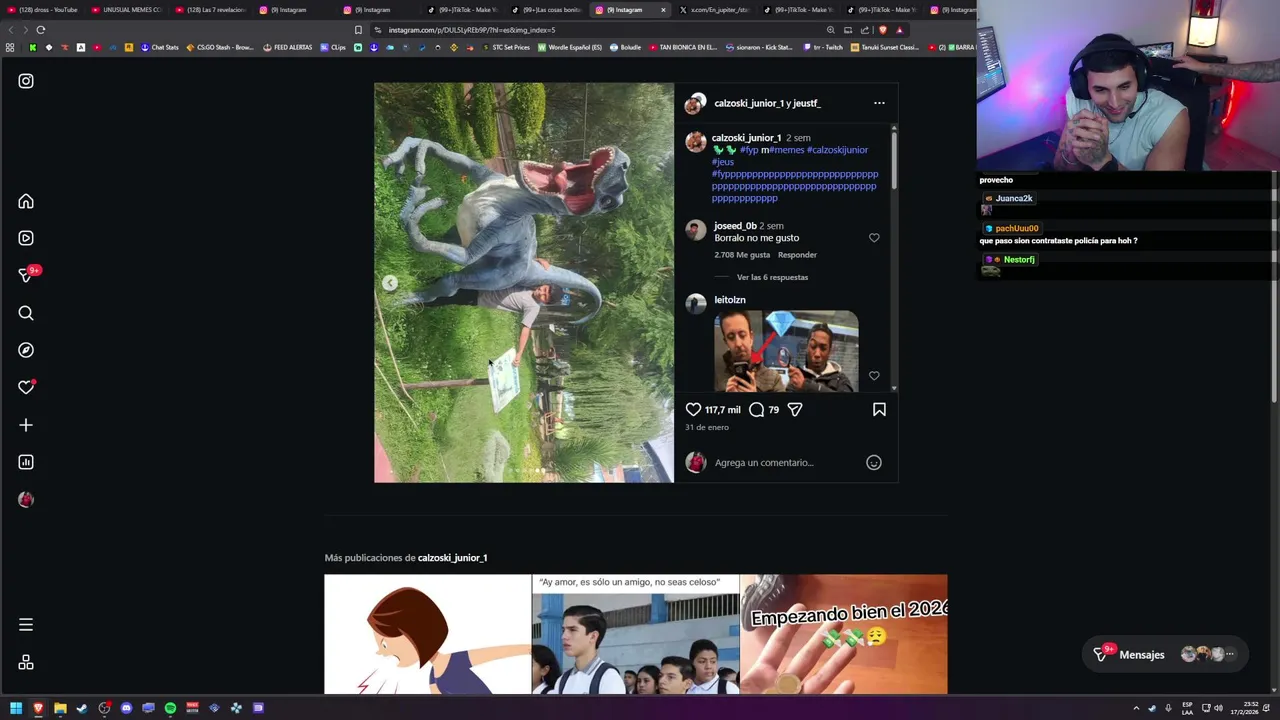Open notifications heart in sidebar
Screen dimensions: 1280x720
[26, 387]
